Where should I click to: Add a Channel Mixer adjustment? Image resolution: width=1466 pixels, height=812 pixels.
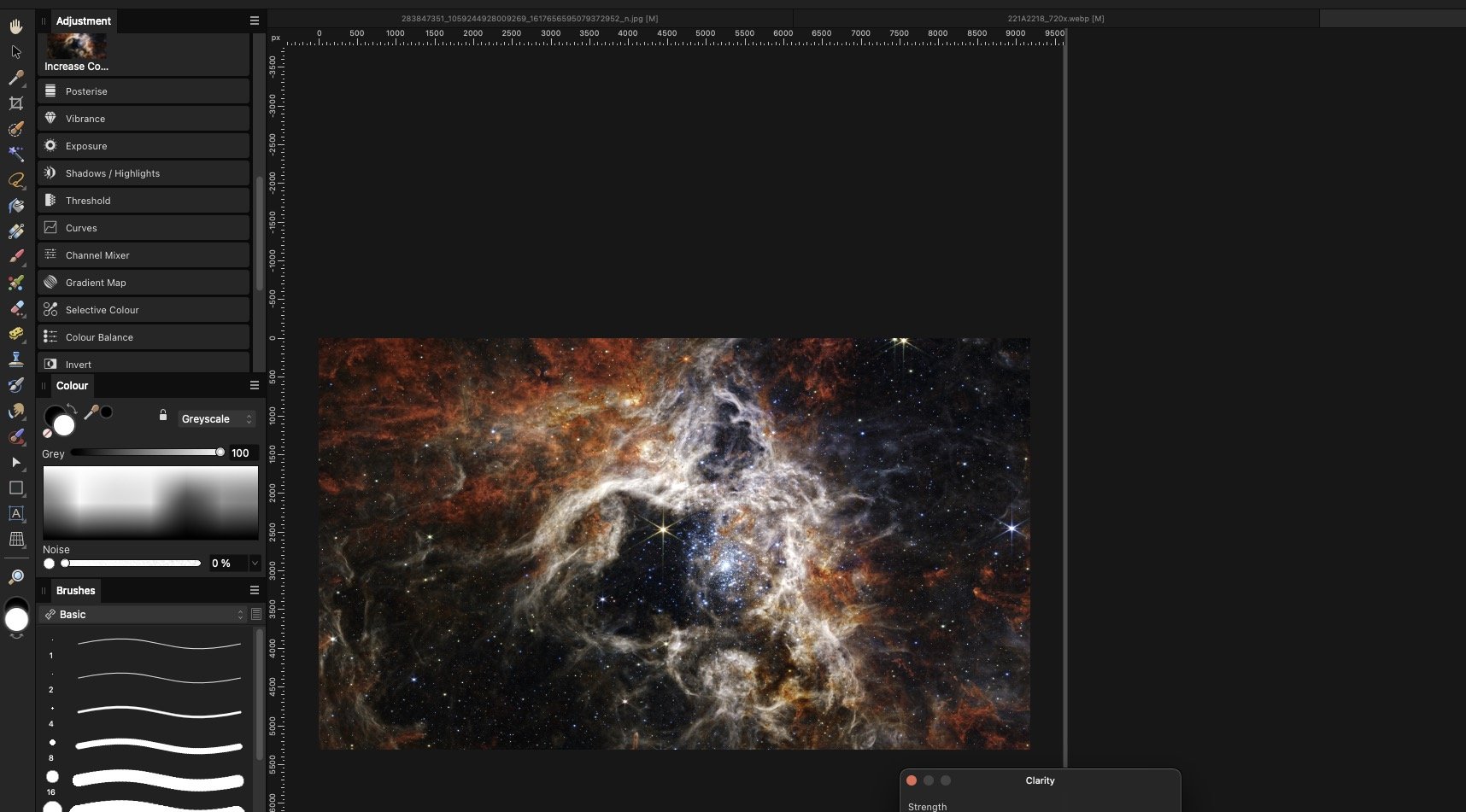pos(144,255)
